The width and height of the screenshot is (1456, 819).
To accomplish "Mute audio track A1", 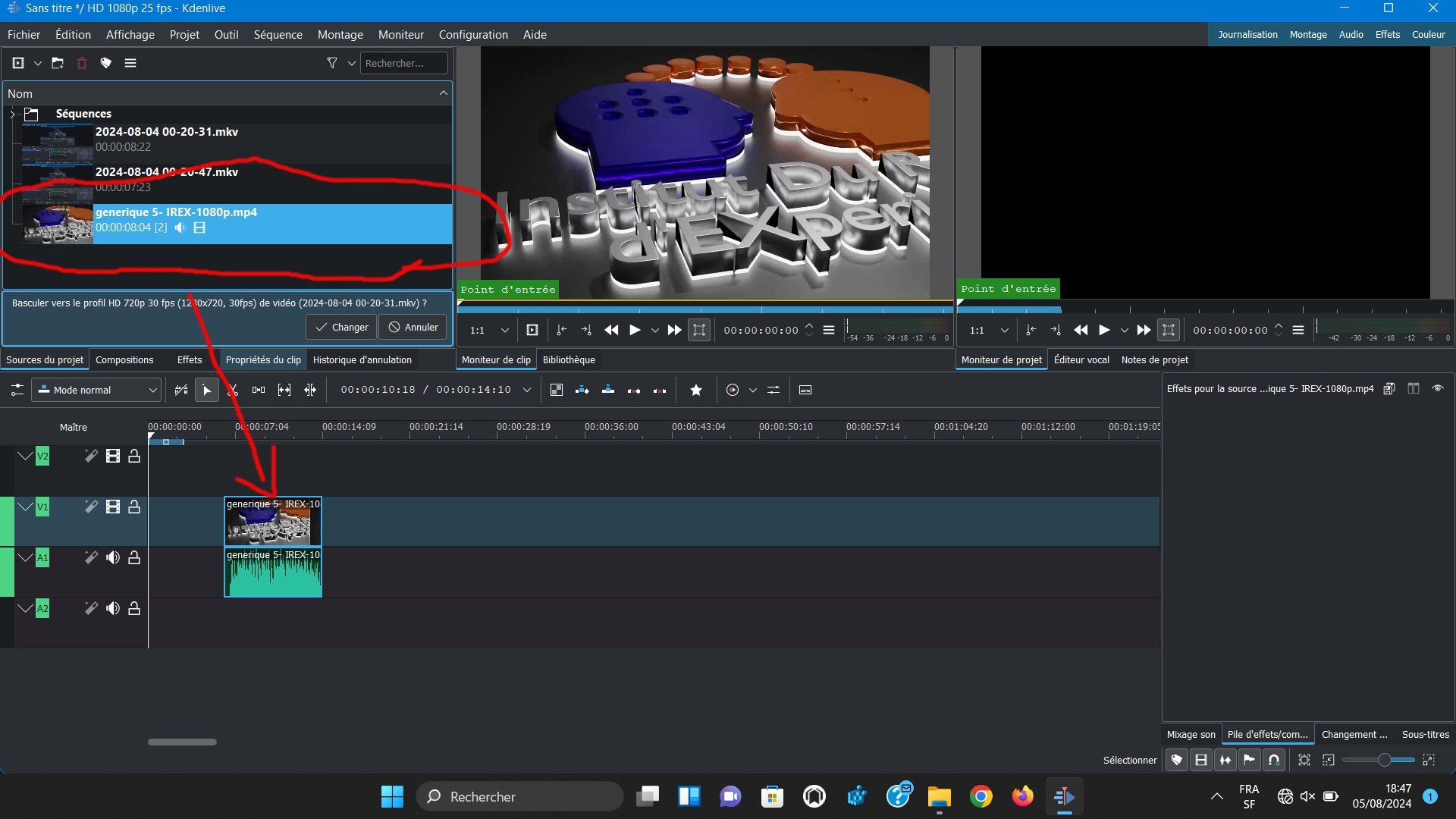I will [113, 557].
